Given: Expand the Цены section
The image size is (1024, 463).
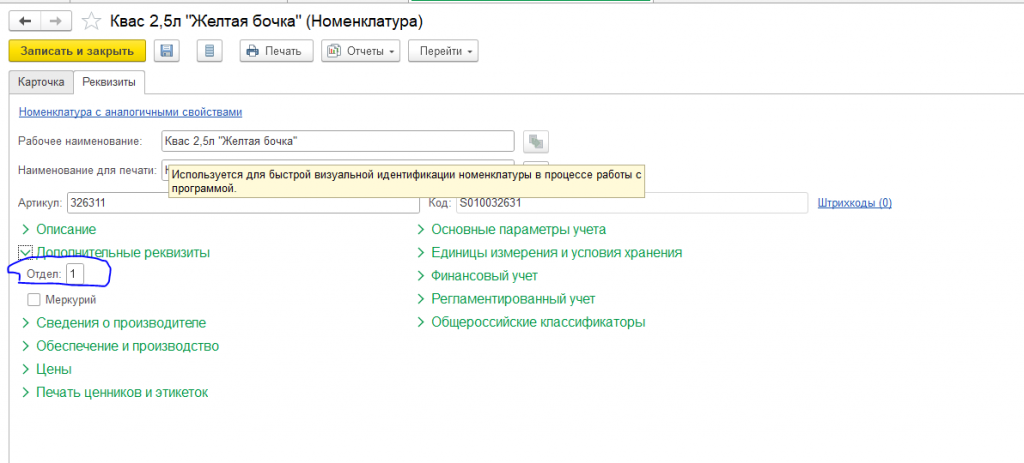Looking at the screenshot, I should (46, 370).
